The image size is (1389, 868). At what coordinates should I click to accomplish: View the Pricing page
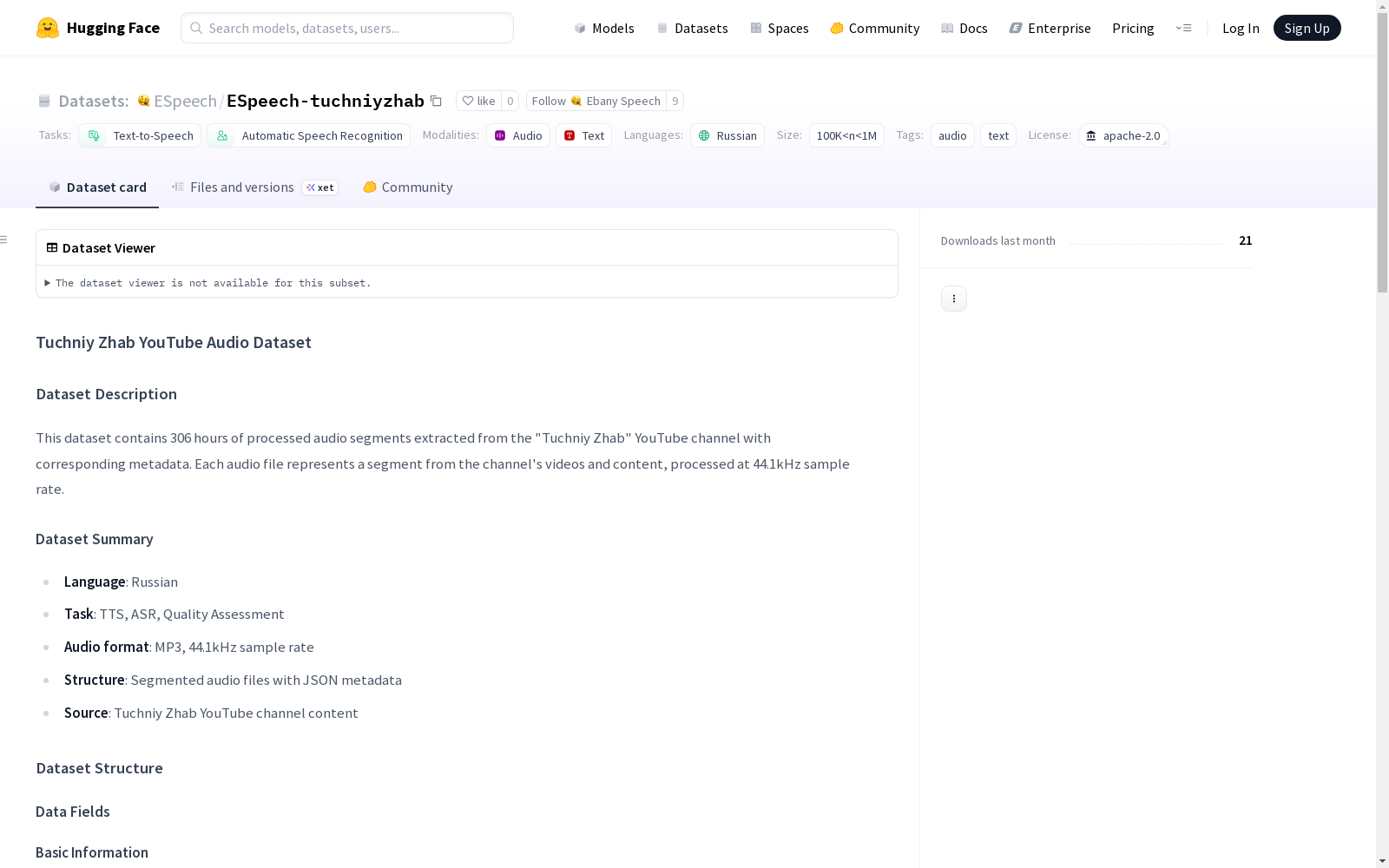pos(1133,28)
